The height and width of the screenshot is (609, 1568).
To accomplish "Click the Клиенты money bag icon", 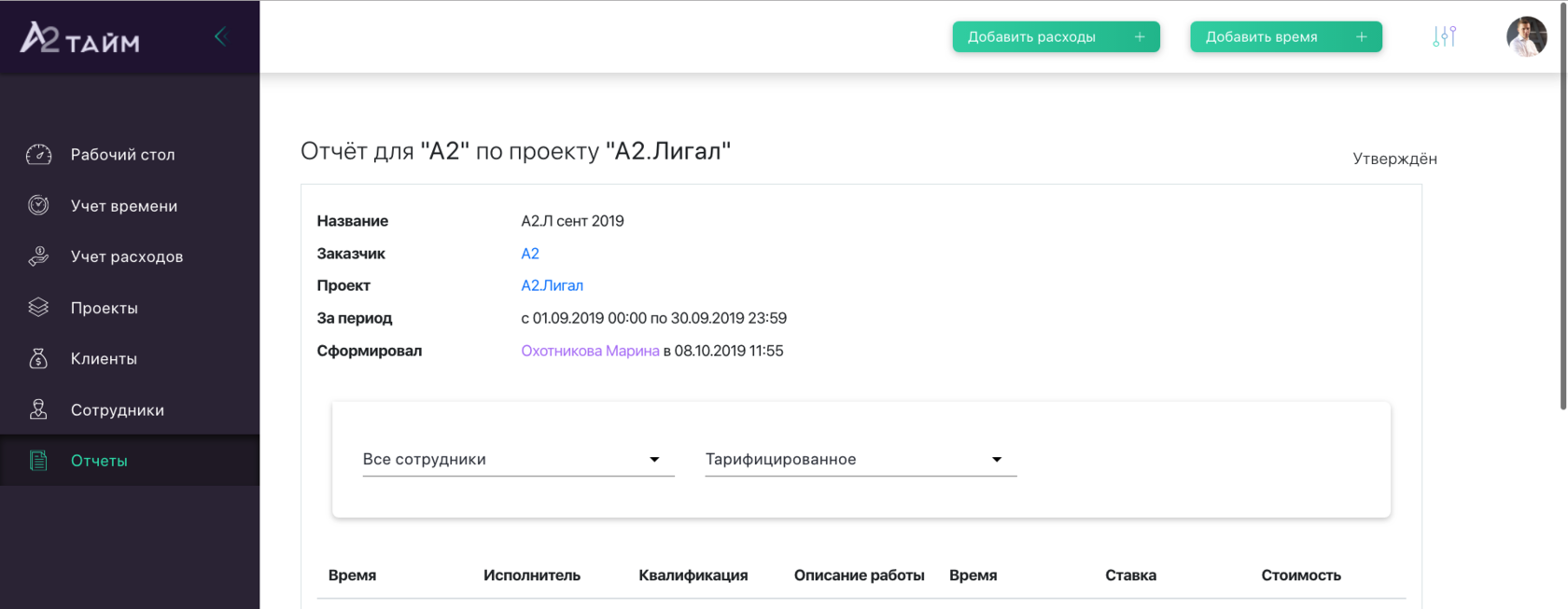I will (x=38, y=358).
